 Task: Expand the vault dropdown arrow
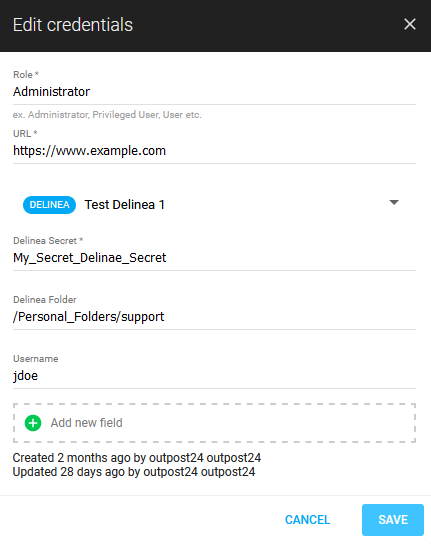pos(394,202)
